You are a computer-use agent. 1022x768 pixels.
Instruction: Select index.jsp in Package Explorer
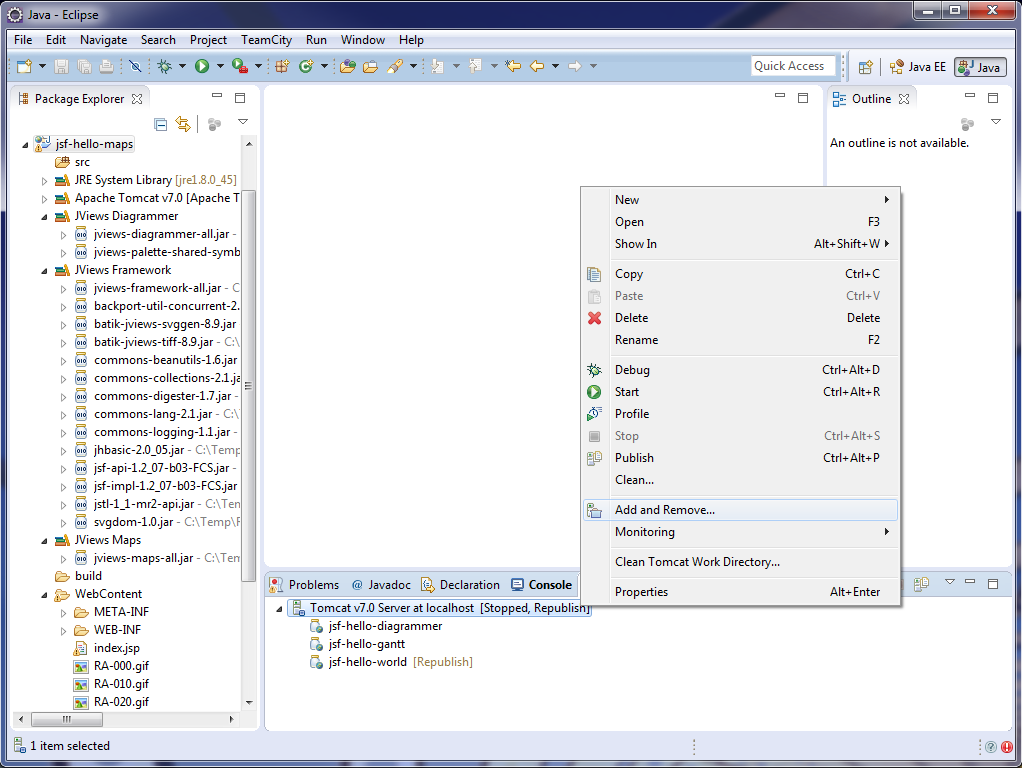coord(117,648)
